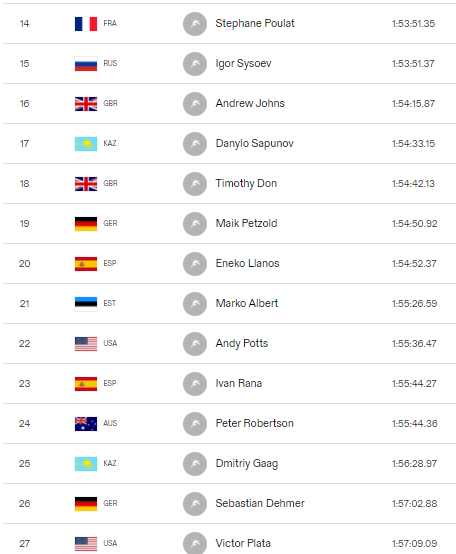The height and width of the screenshot is (554, 456).
Task: Open Timothy Don athlete name link
Action: click(x=246, y=183)
